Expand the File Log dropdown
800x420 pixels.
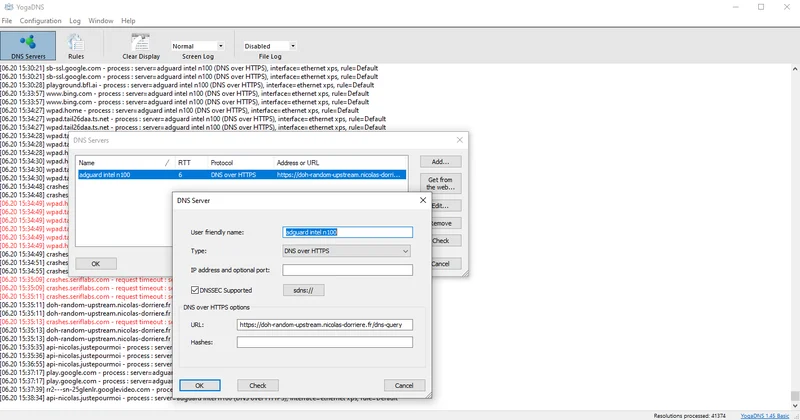(x=270, y=45)
